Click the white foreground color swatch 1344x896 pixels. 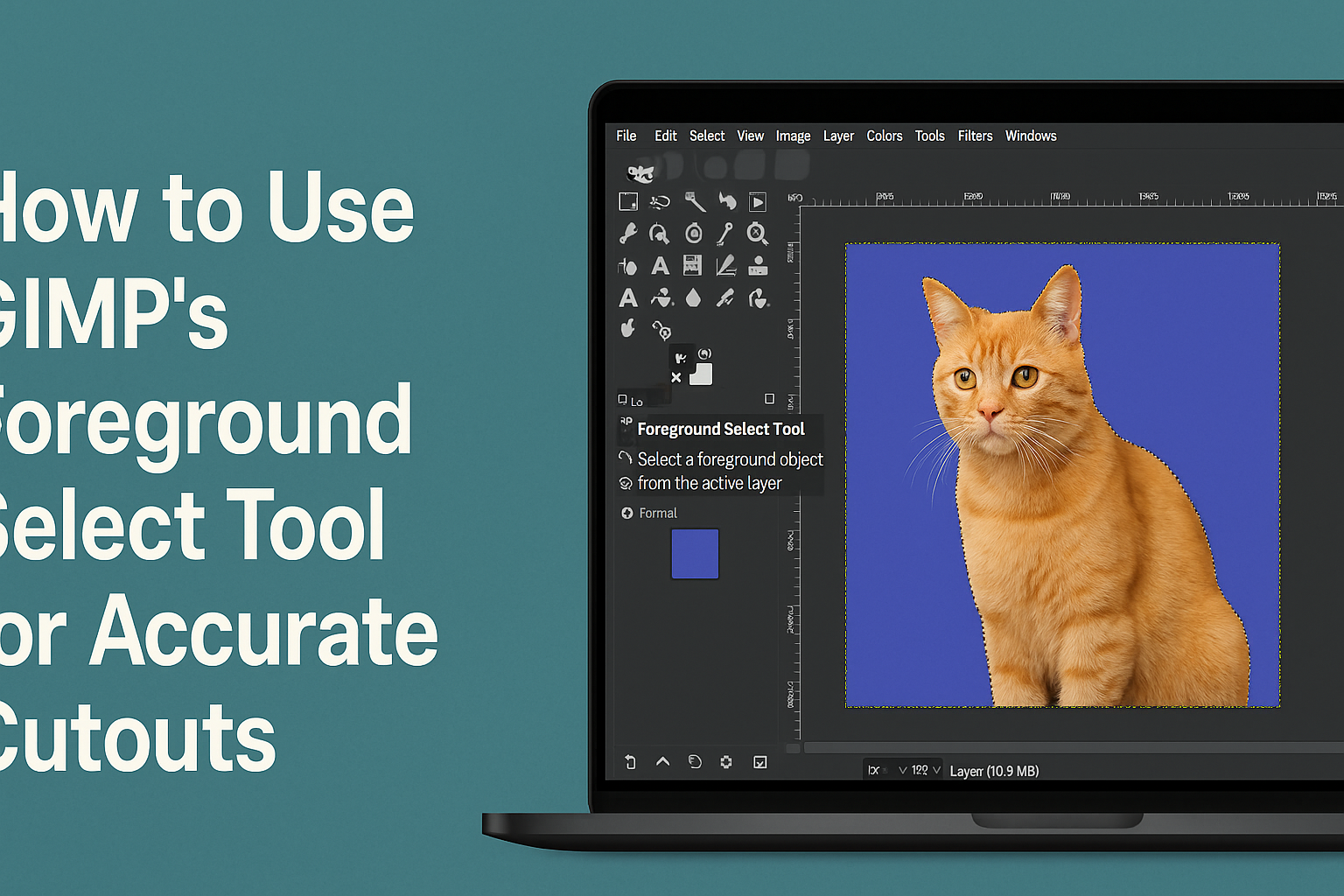pos(701,374)
